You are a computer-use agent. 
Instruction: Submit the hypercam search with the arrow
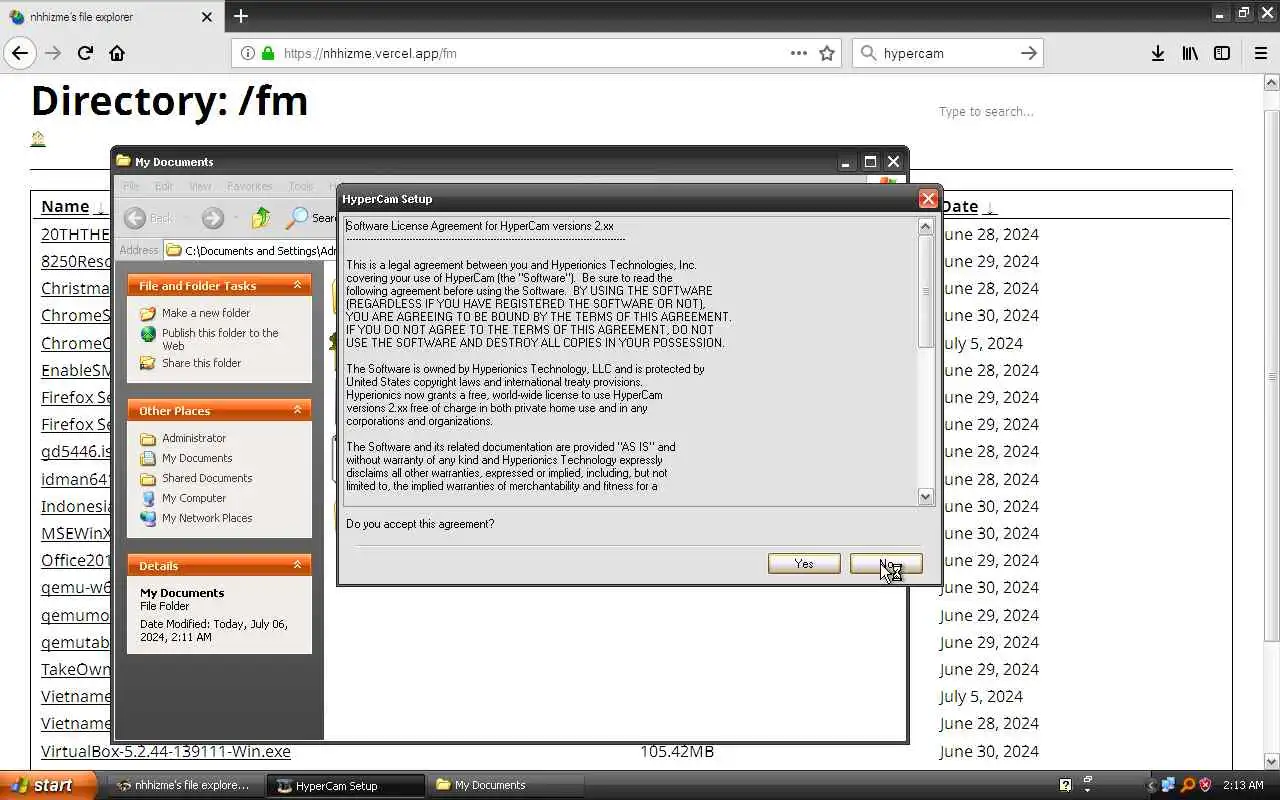1029,53
